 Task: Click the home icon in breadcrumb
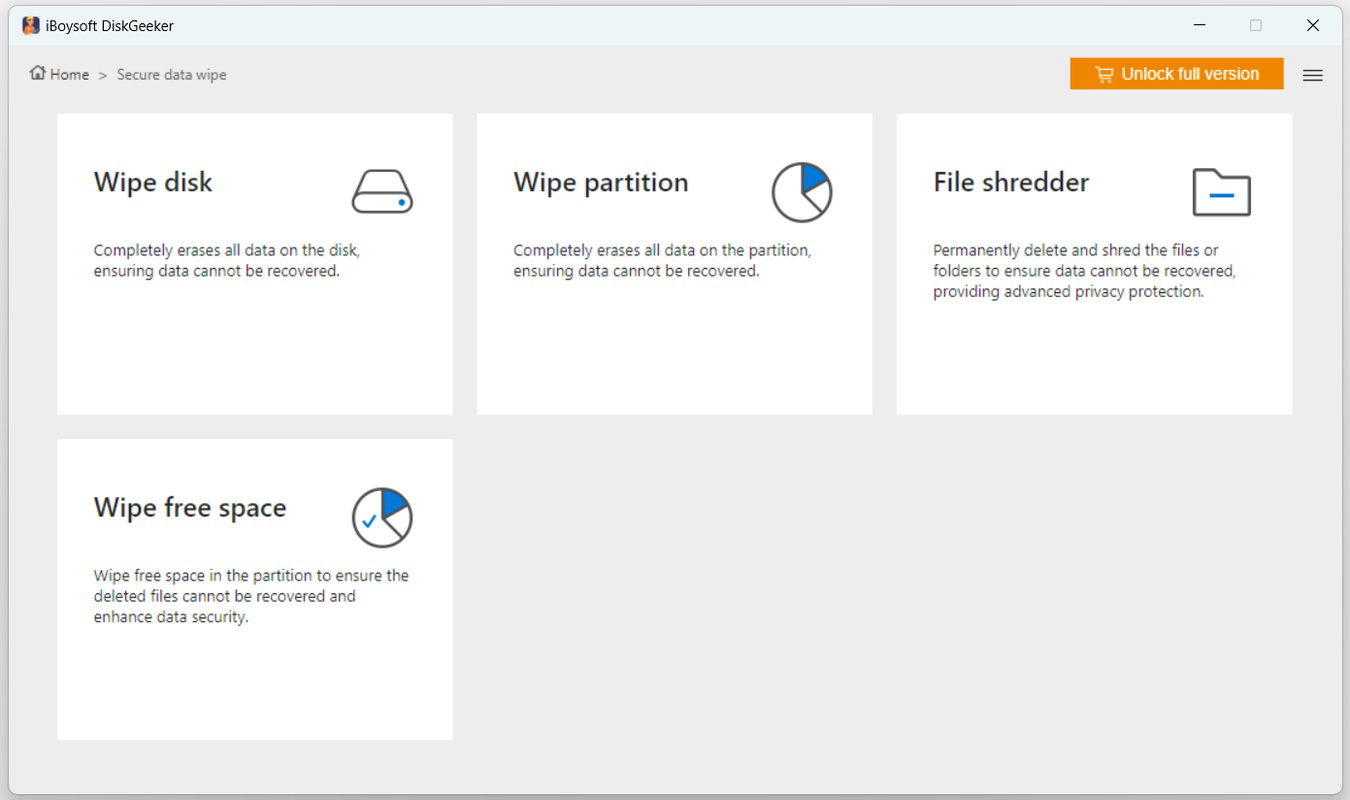(38, 73)
